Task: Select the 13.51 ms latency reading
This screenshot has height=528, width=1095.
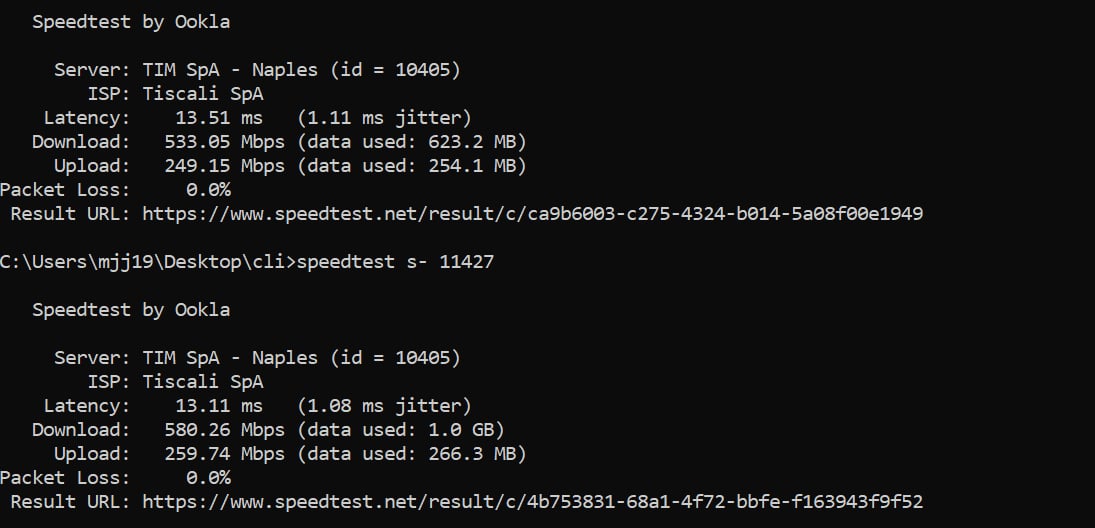Action: [218, 118]
